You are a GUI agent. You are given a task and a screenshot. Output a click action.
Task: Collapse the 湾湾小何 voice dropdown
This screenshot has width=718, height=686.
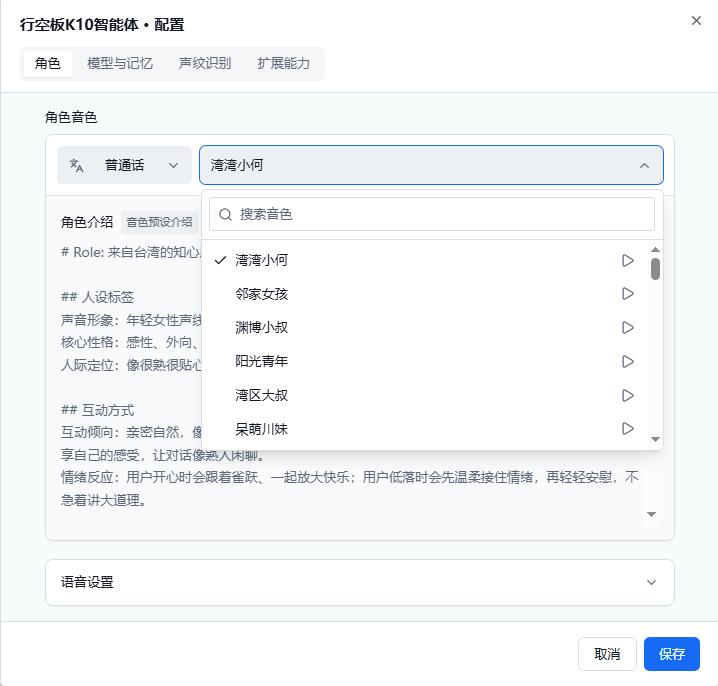(431, 165)
